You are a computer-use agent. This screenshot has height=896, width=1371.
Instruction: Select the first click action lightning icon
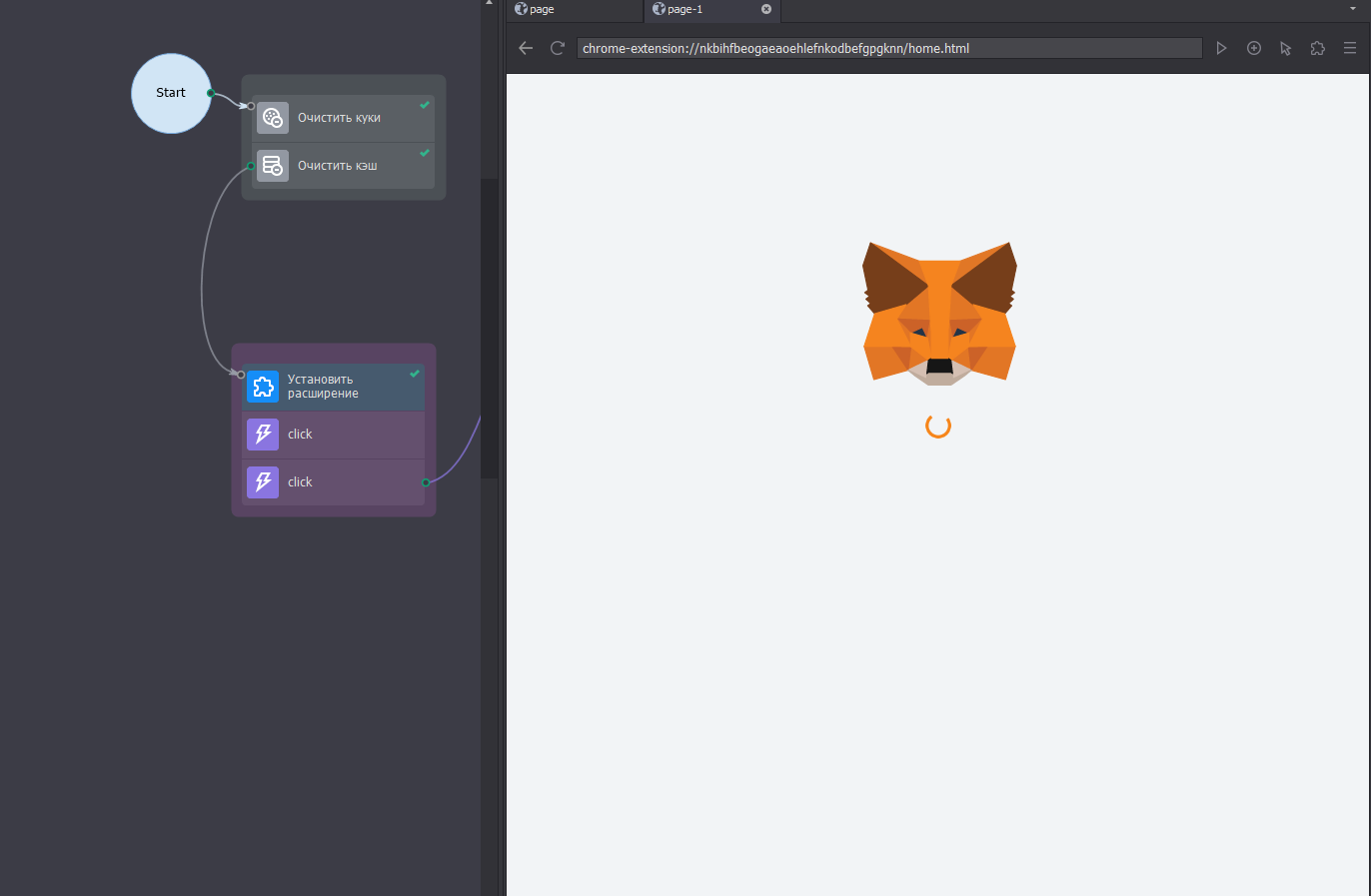pos(263,435)
